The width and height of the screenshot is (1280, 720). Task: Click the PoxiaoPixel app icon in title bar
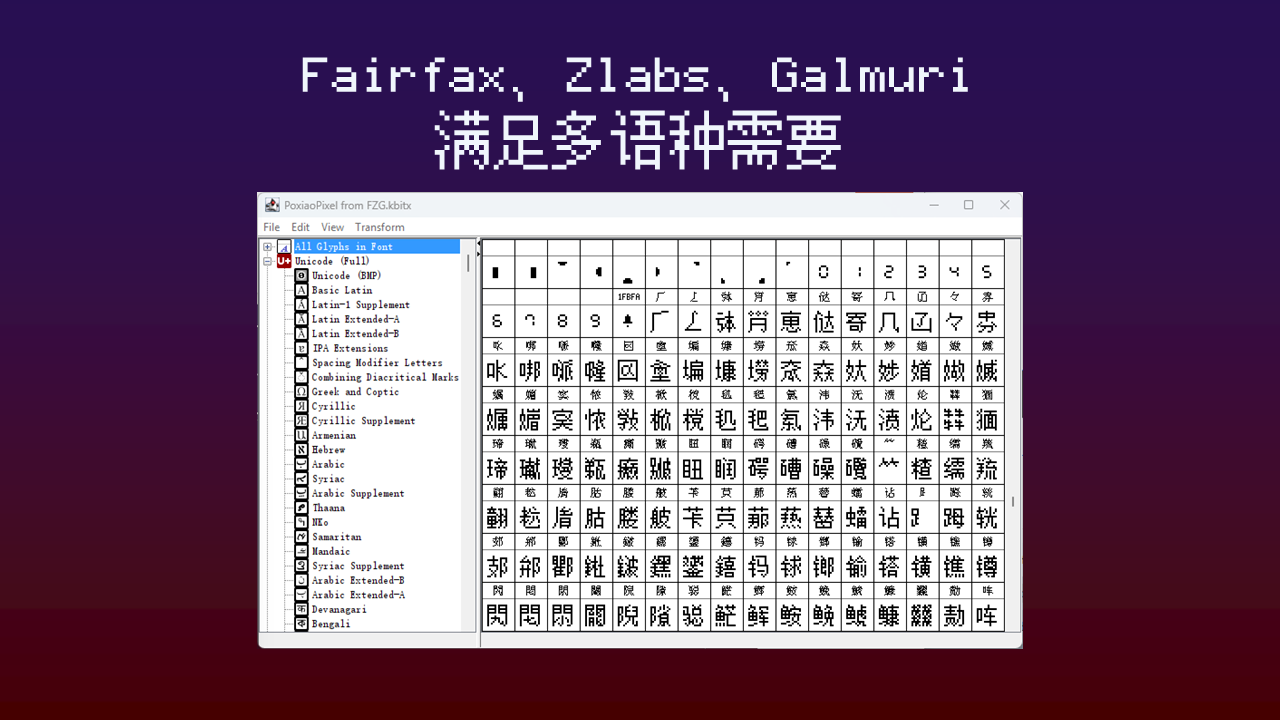point(272,205)
